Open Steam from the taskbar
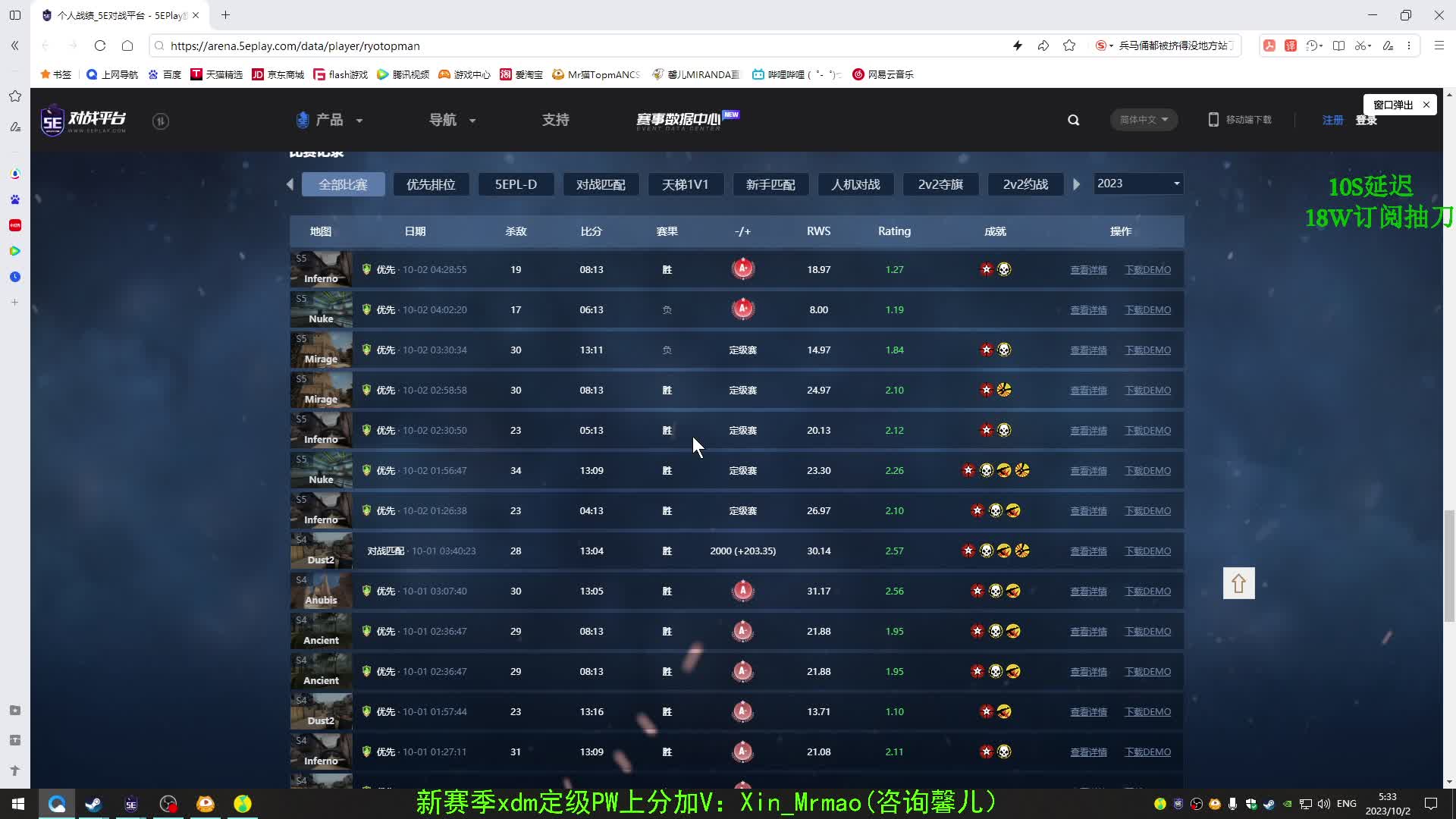Viewport: 1456px width, 819px height. tap(93, 804)
